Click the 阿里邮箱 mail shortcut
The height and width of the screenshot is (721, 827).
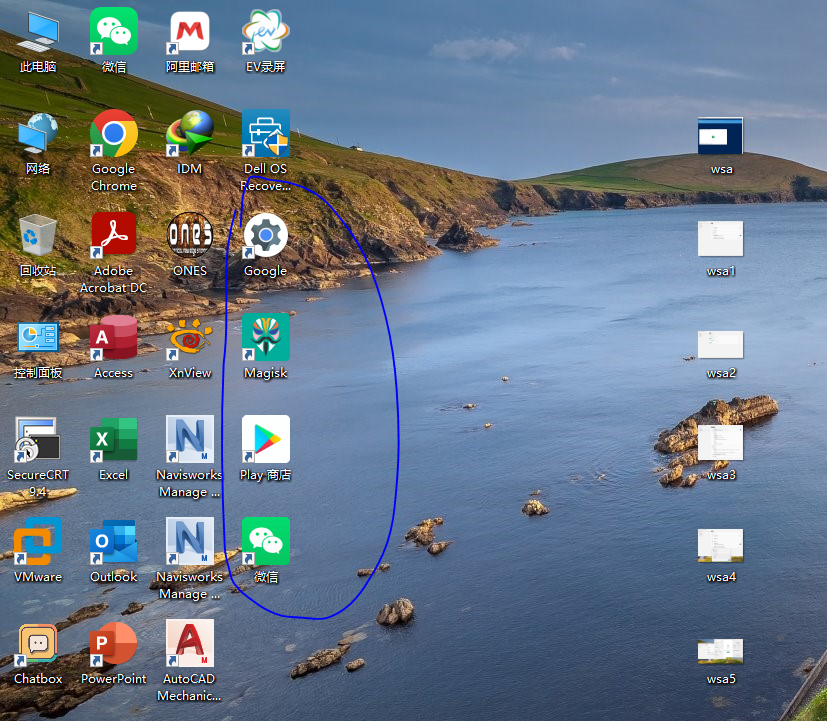(x=189, y=33)
